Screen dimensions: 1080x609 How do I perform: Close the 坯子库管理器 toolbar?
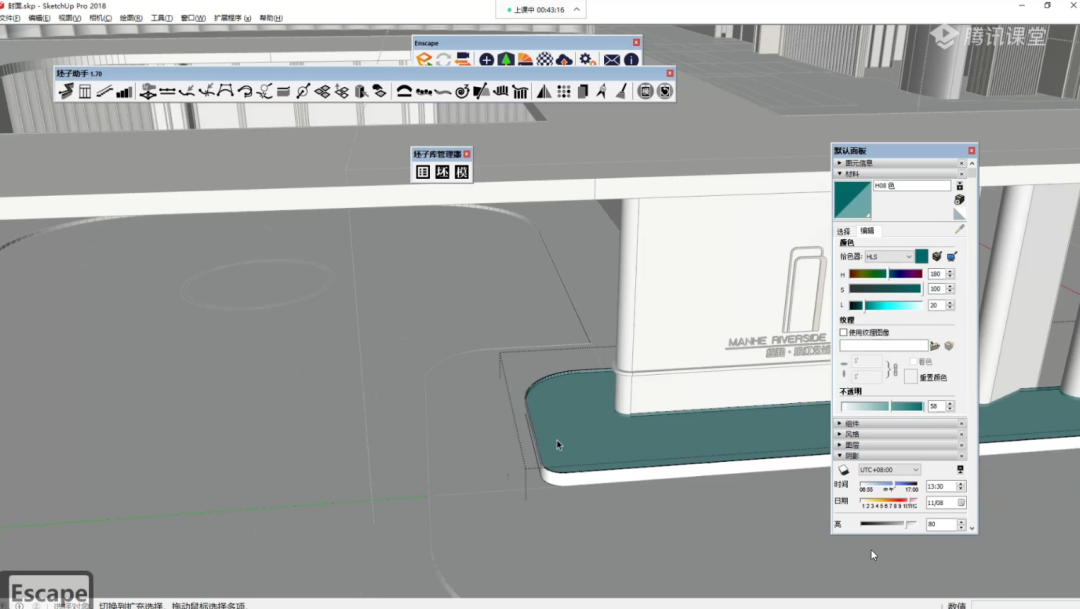click(x=467, y=154)
